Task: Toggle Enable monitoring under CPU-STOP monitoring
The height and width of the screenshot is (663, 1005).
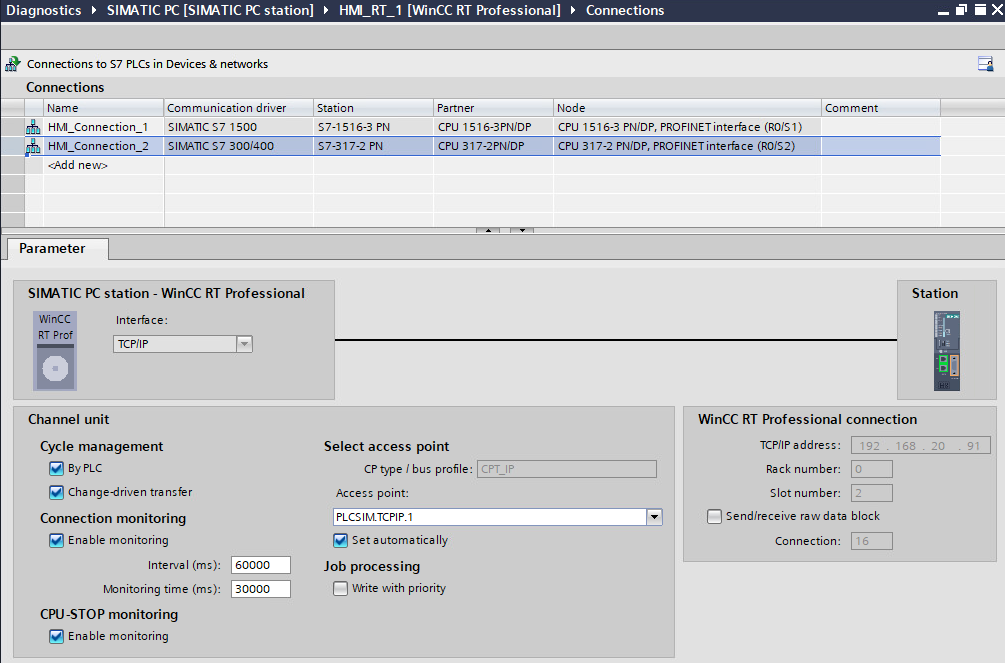Action: [x=56, y=636]
